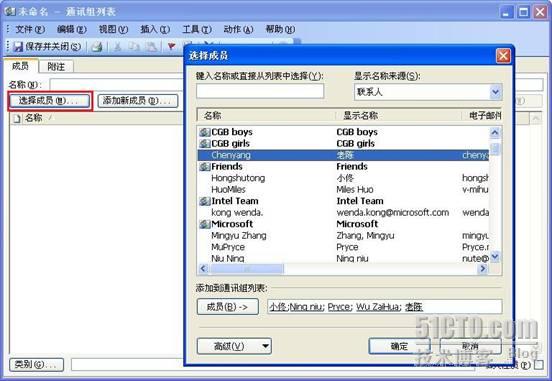
Task: Click the Save and Close toolbar icon
Action: click(x=18, y=46)
